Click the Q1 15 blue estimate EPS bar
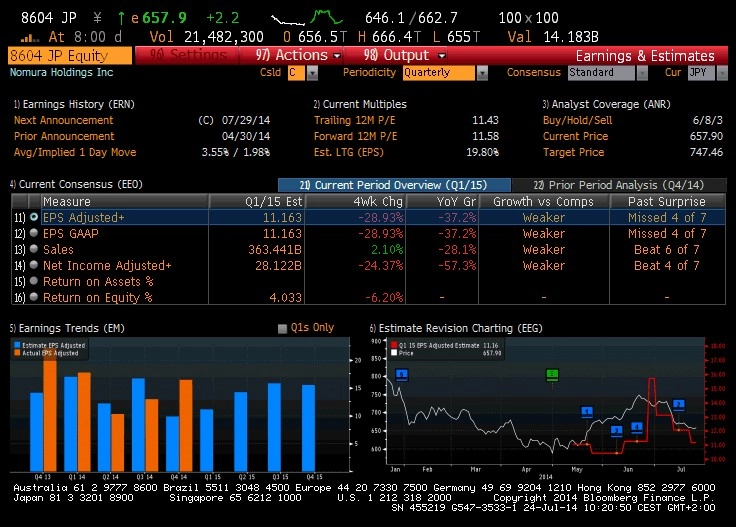Image resolution: width=736 pixels, height=527 pixels. pos(207,440)
